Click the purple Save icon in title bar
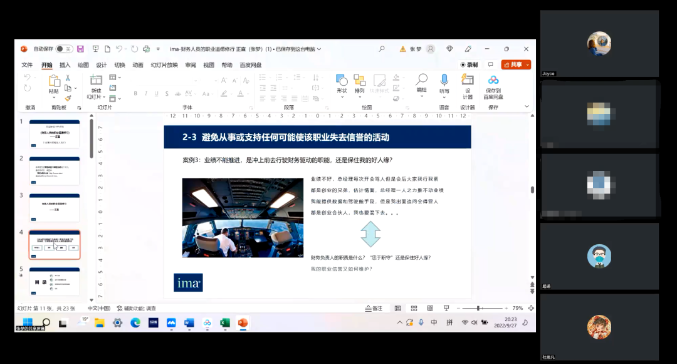 (80, 49)
